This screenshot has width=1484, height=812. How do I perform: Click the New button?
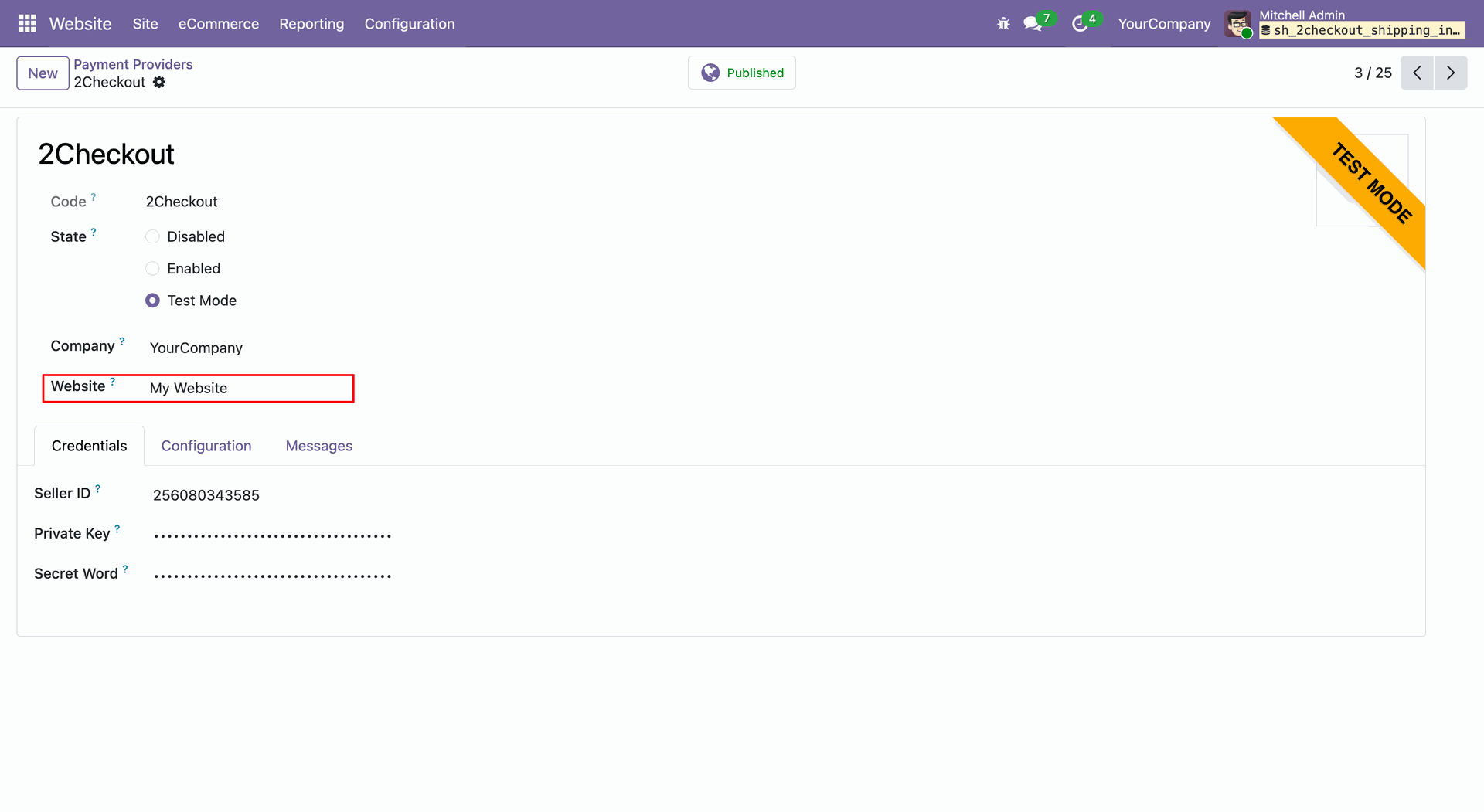pyautogui.click(x=43, y=73)
